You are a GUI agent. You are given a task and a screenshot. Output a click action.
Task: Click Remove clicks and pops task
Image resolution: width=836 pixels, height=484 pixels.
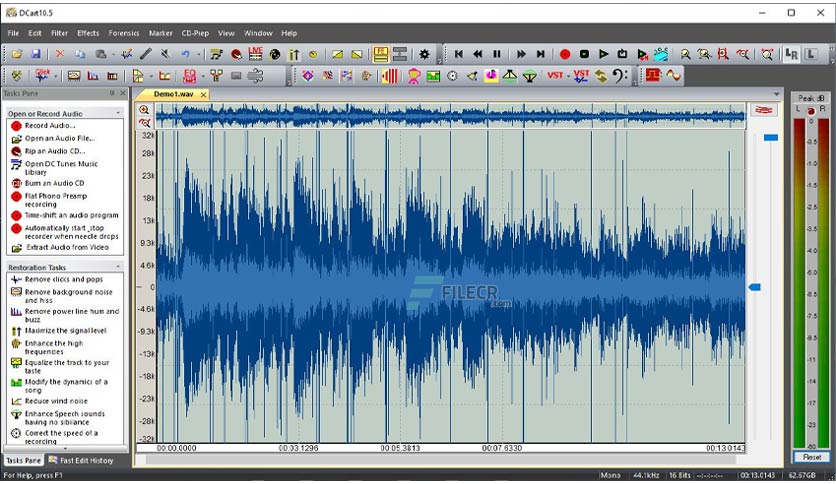point(64,279)
